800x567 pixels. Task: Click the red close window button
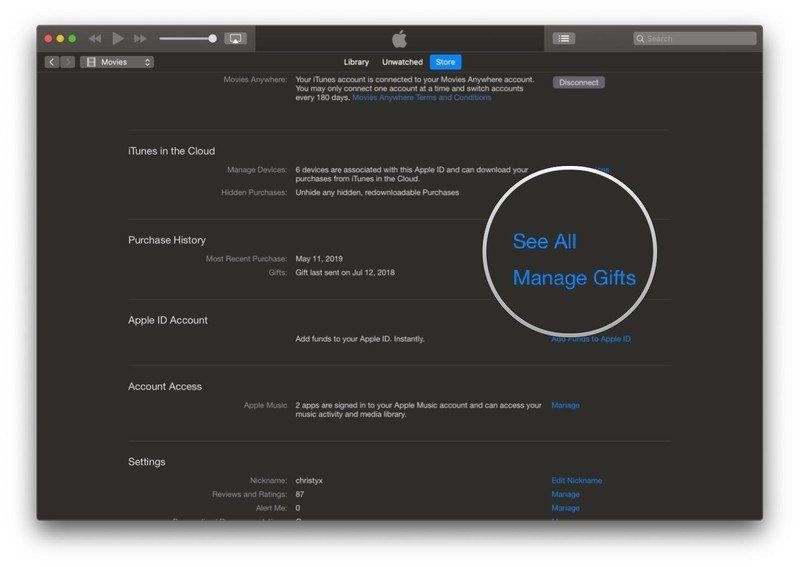click(x=48, y=38)
